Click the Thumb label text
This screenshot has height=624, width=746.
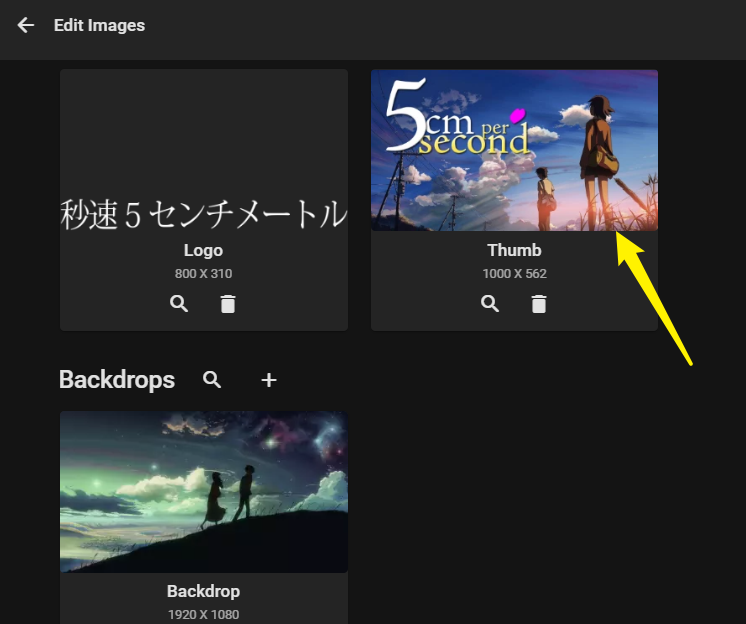(514, 250)
